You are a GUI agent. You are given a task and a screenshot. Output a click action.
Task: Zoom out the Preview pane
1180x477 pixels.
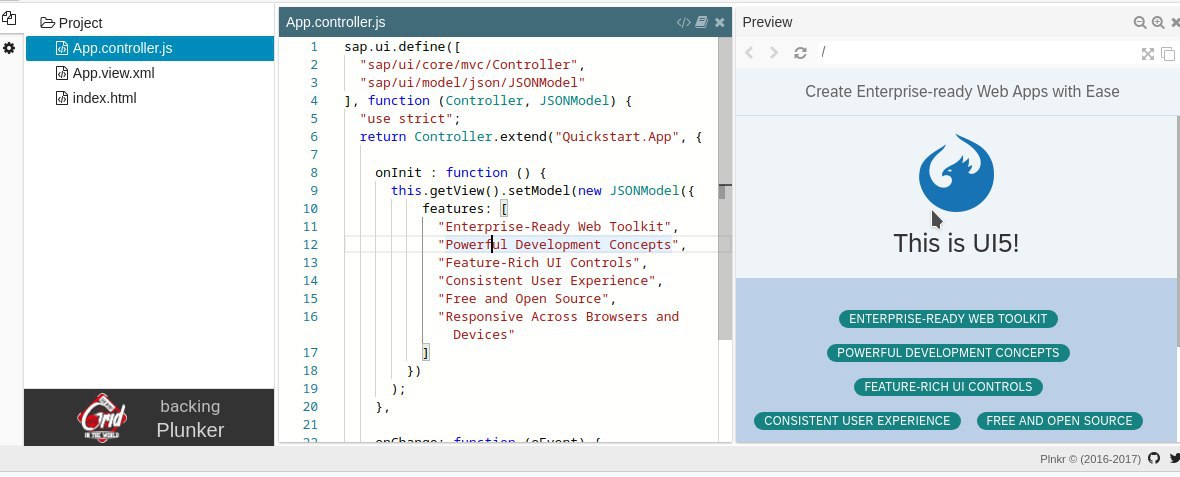click(1140, 23)
